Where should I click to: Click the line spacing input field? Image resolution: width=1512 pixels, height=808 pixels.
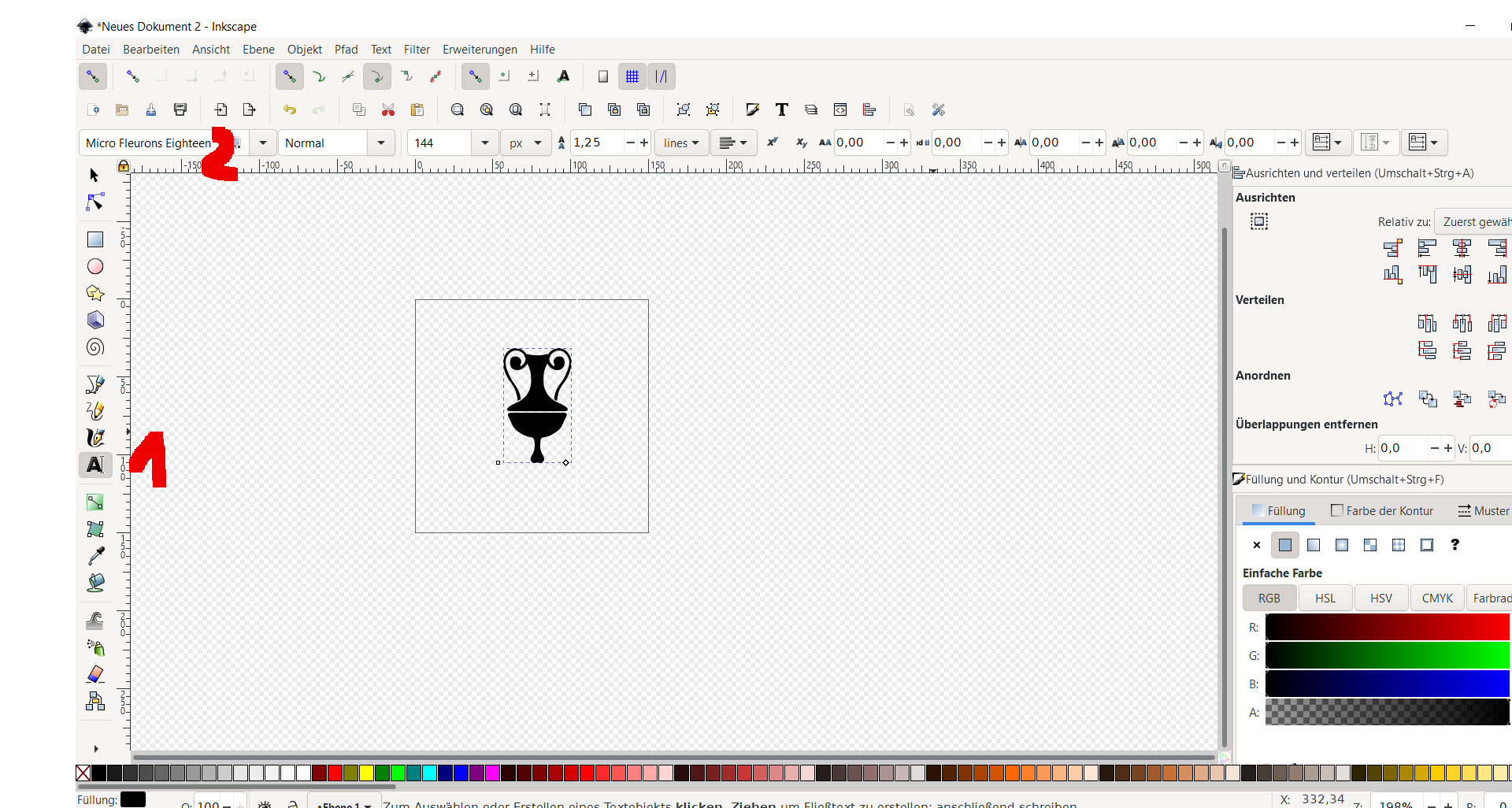click(x=597, y=143)
